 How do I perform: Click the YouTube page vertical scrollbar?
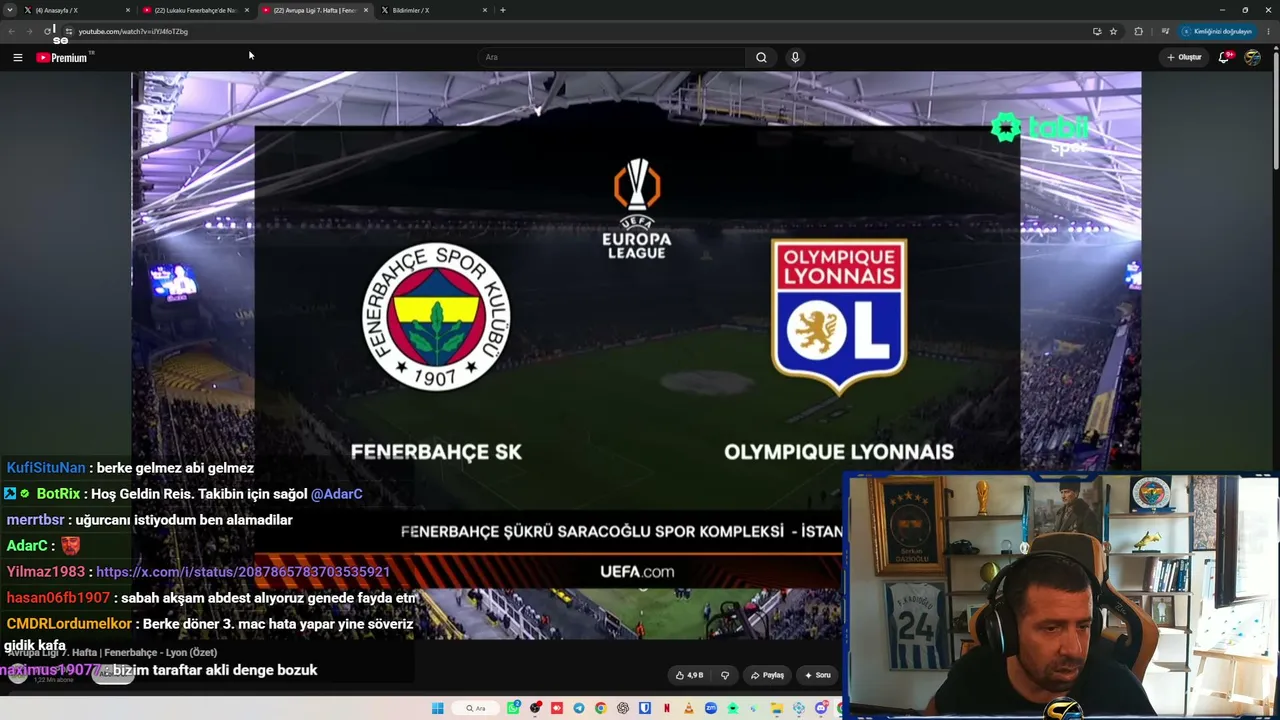coord(1276,110)
